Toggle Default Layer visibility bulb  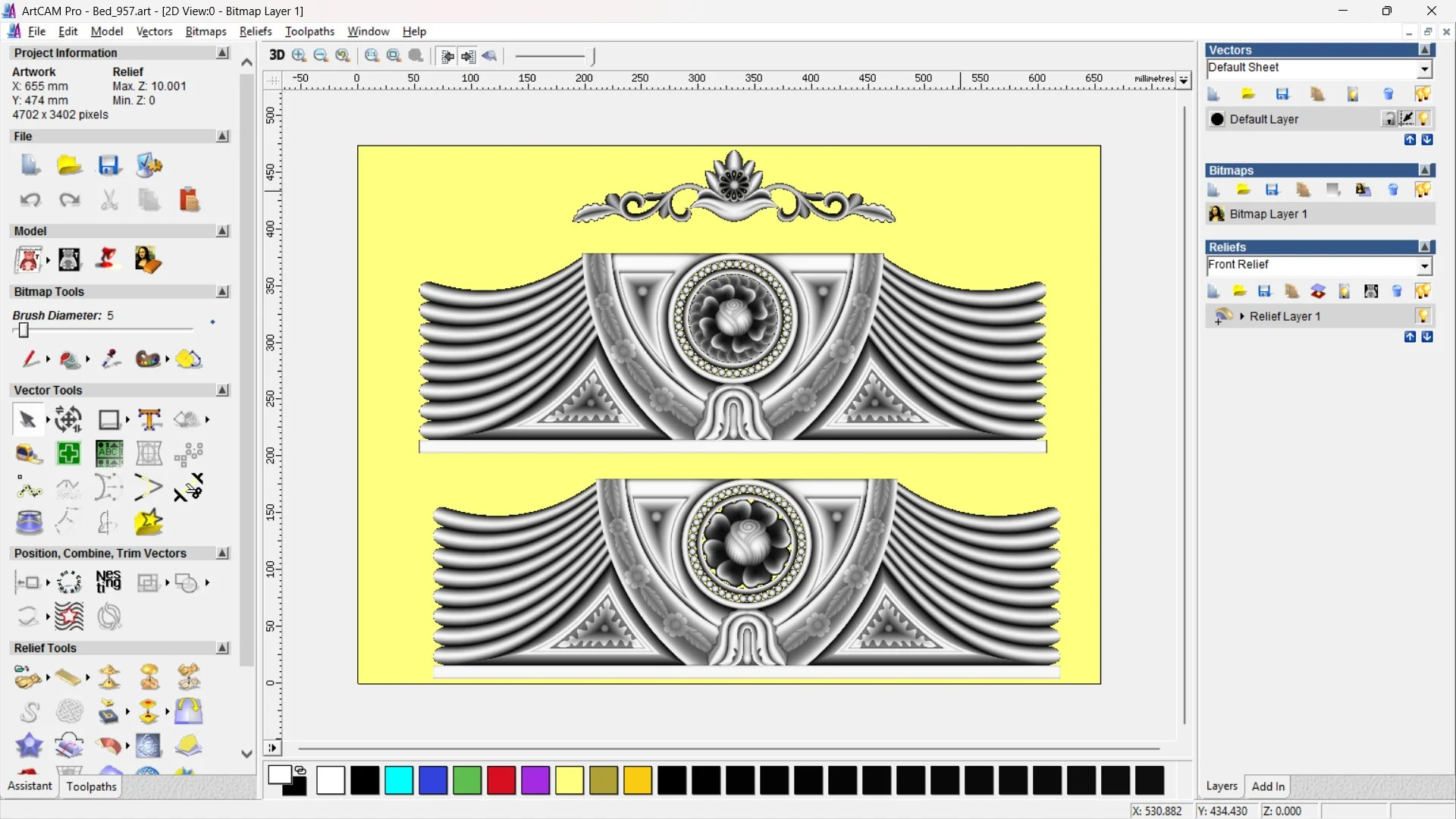tap(1423, 119)
